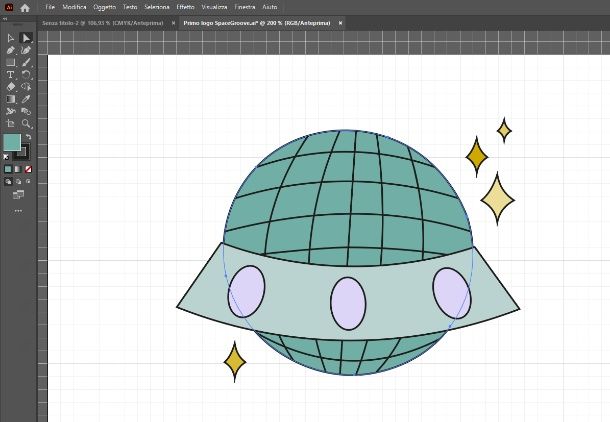Select the Rectangle tool
This screenshot has width=610, height=422.
11,62
